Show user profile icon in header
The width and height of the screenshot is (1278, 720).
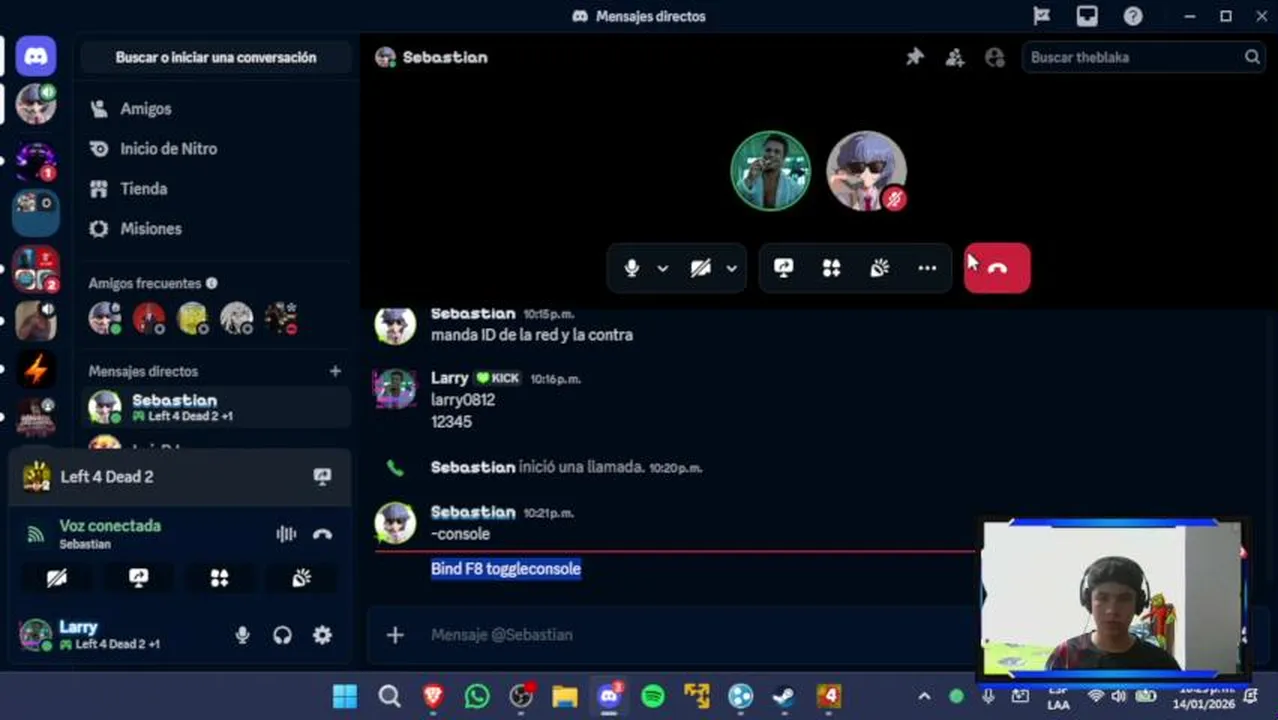(x=995, y=57)
